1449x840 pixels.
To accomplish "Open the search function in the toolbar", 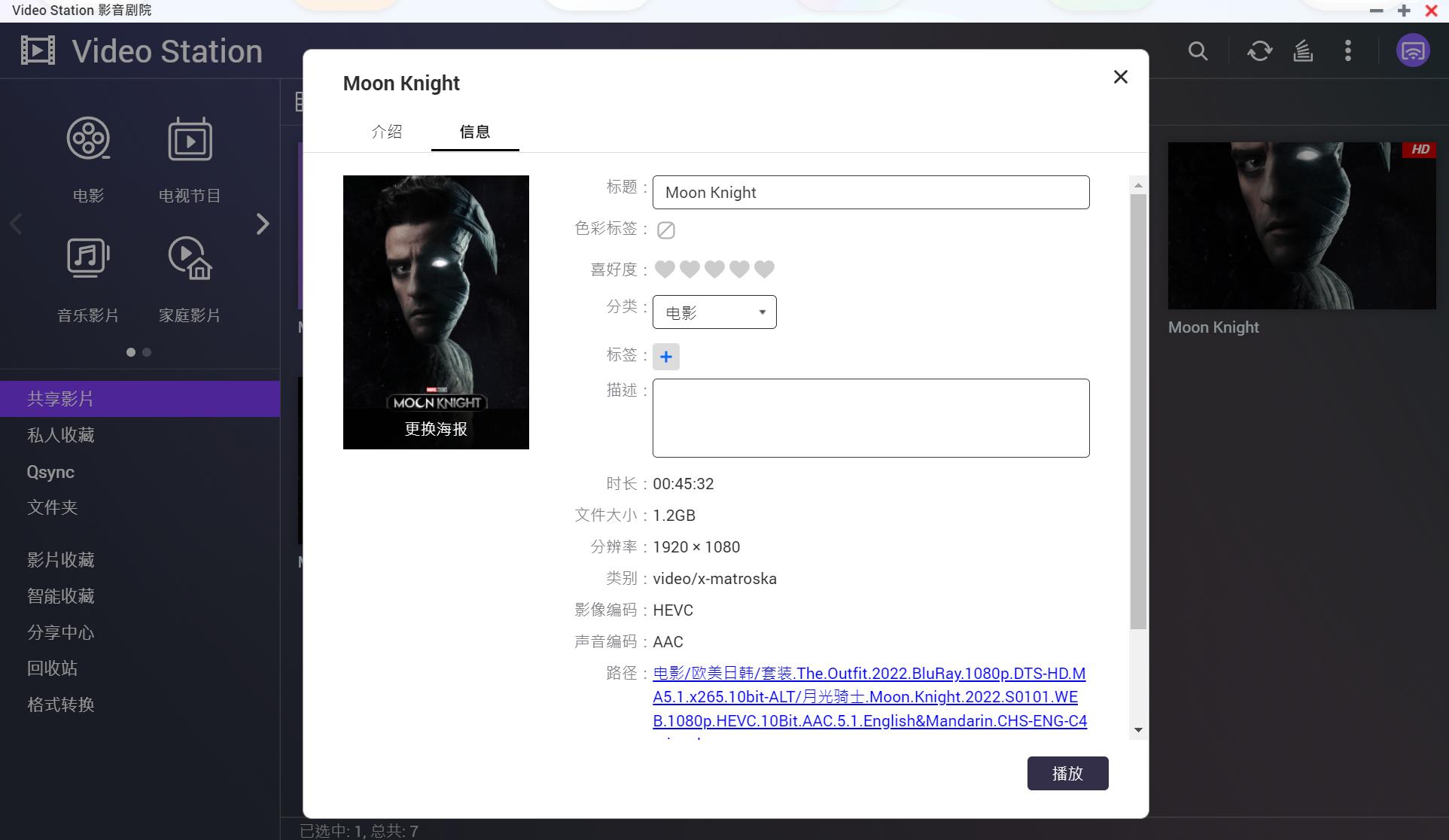I will click(1198, 51).
